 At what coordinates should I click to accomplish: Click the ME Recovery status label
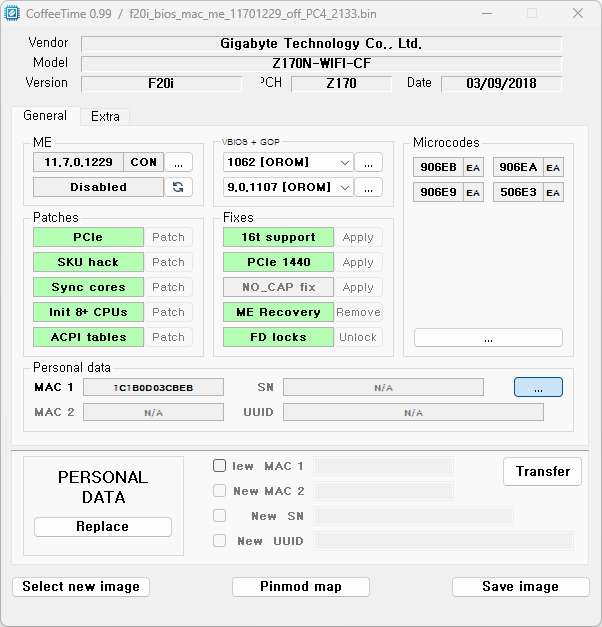[x=278, y=312]
